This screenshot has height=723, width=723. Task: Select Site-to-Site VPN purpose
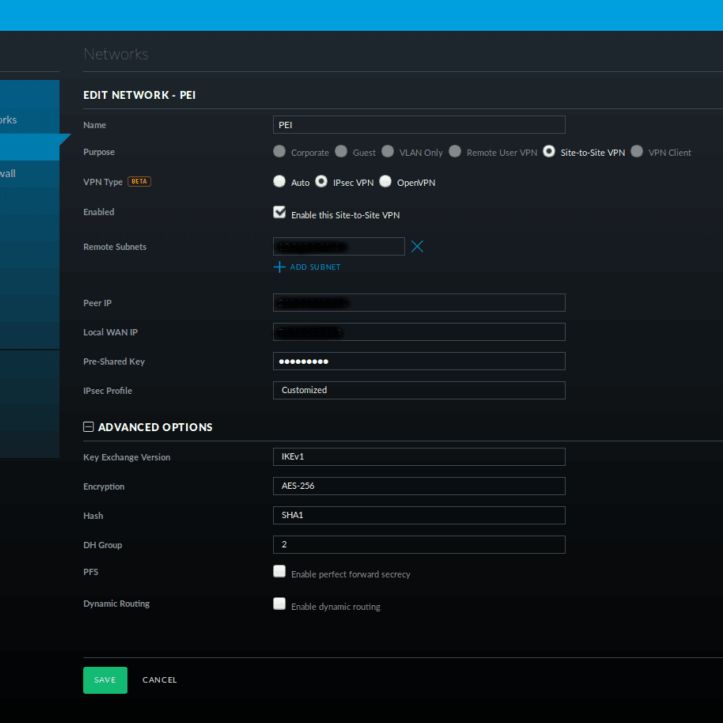pyautogui.click(x=549, y=151)
